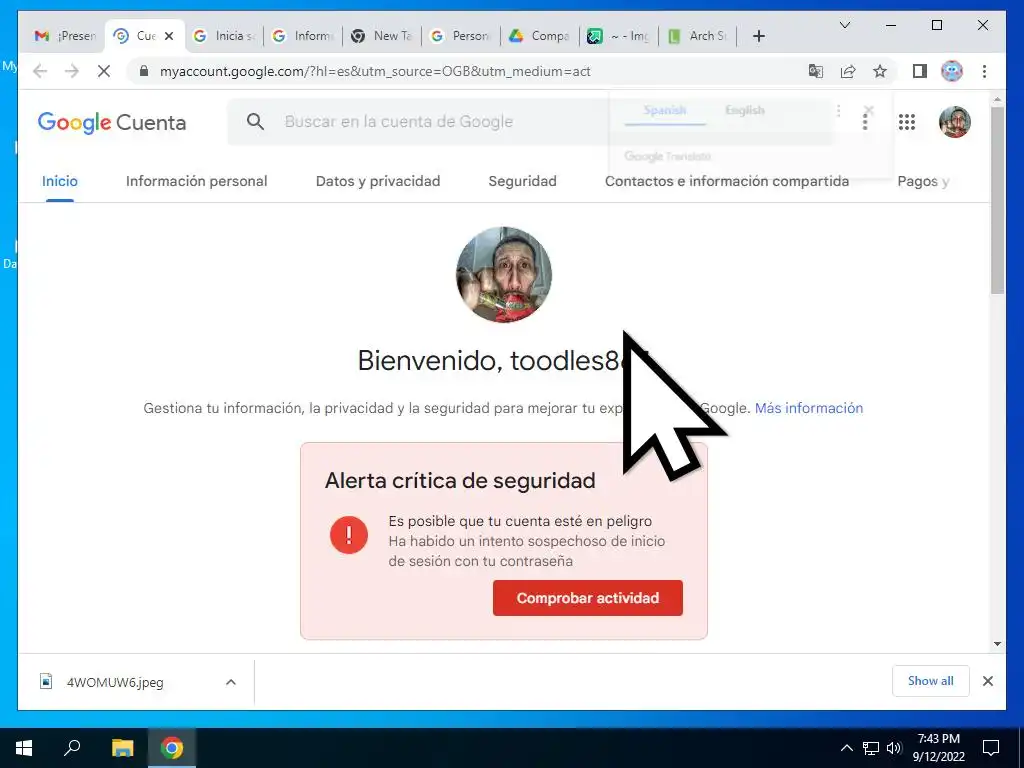Screen dimensions: 1024x768
Task: Click the Chrome taskbar icon
Action: pyautogui.click(x=172, y=748)
